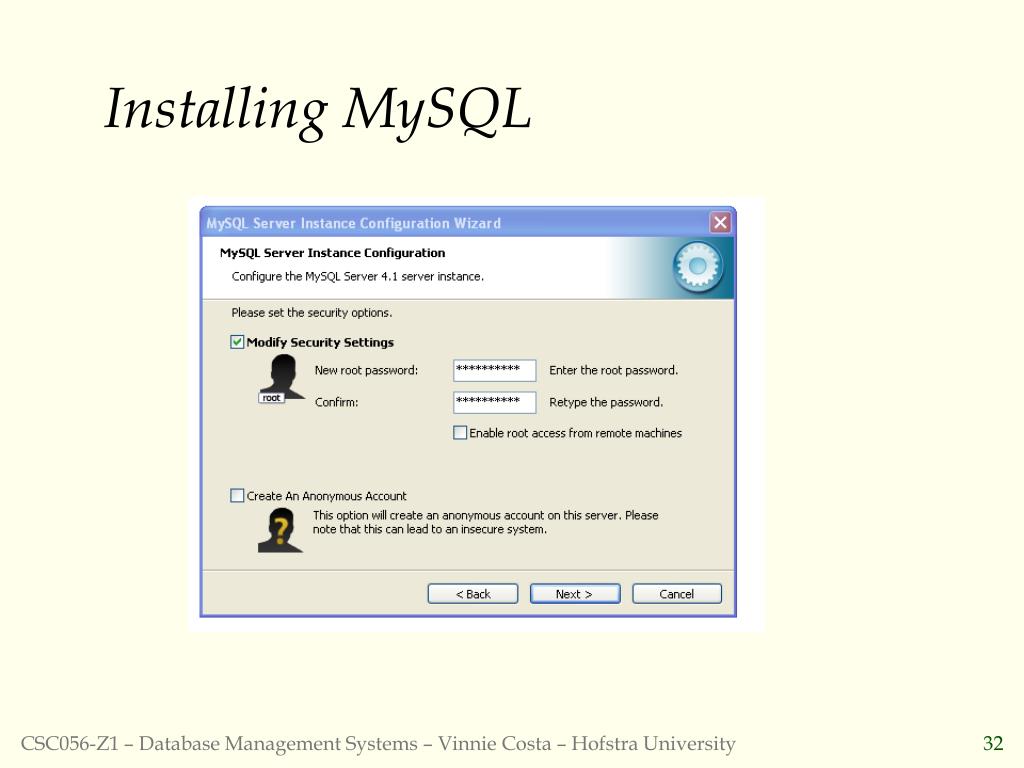The height and width of the screenshot is (768, 1024).
Task: Click 'Enter the root password.' hint text
Action: click(x=613, y=370)
